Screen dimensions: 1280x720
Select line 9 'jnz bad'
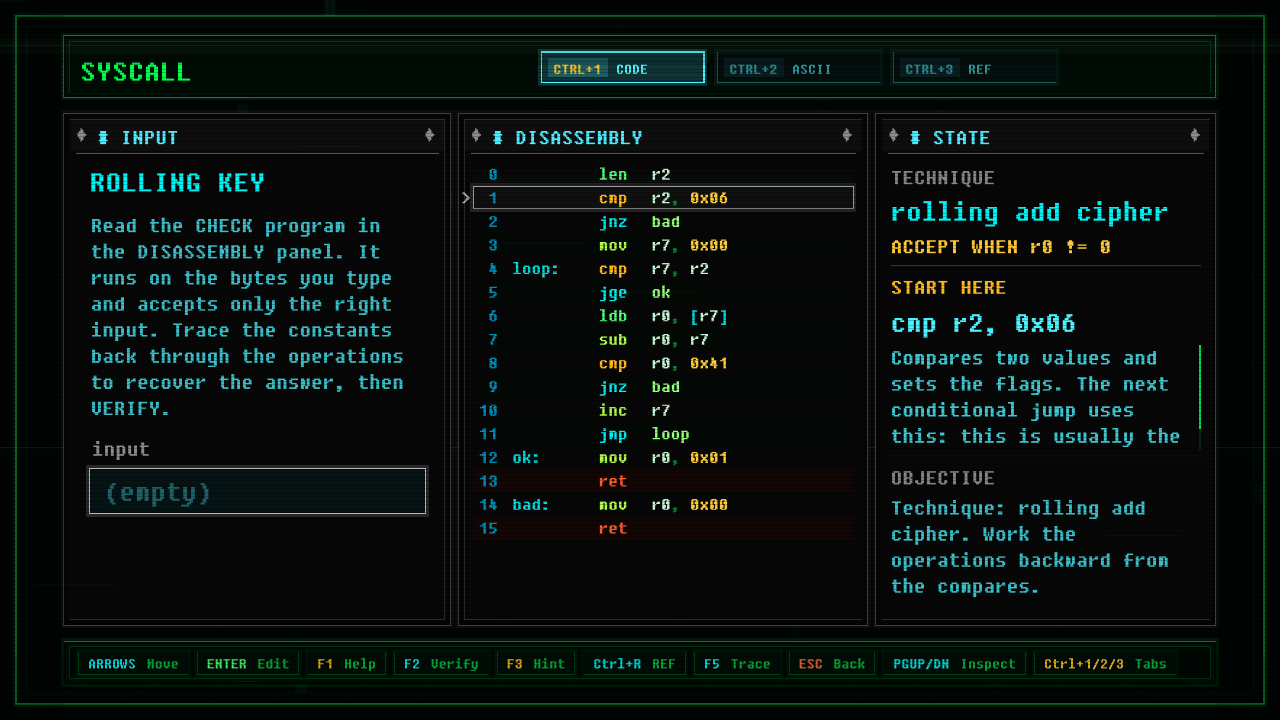pyautogui.click(x=663, y=387)
